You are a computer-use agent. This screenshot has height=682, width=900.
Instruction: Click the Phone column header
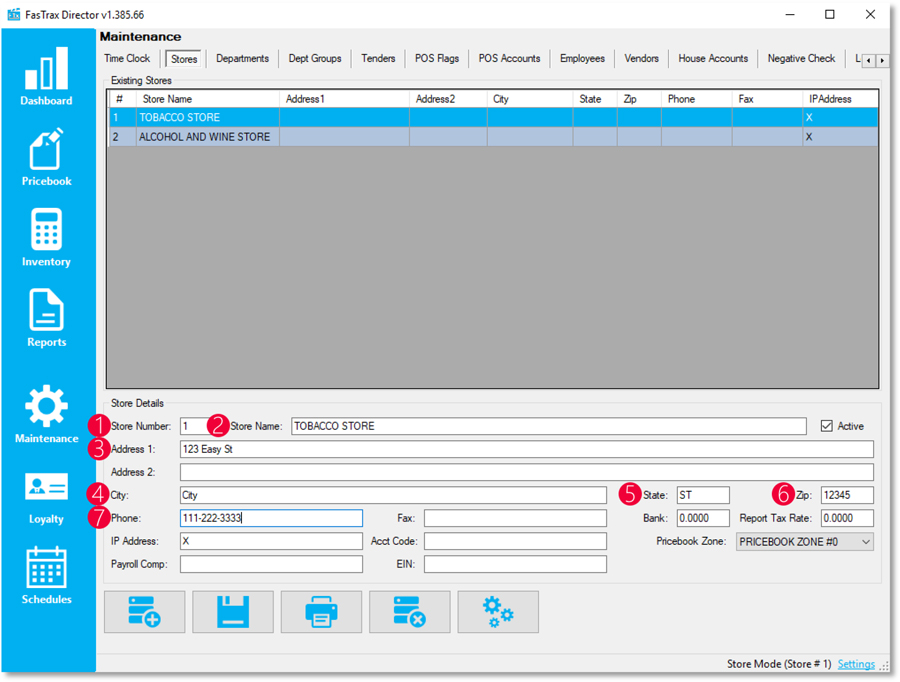(x=697, y=99)
